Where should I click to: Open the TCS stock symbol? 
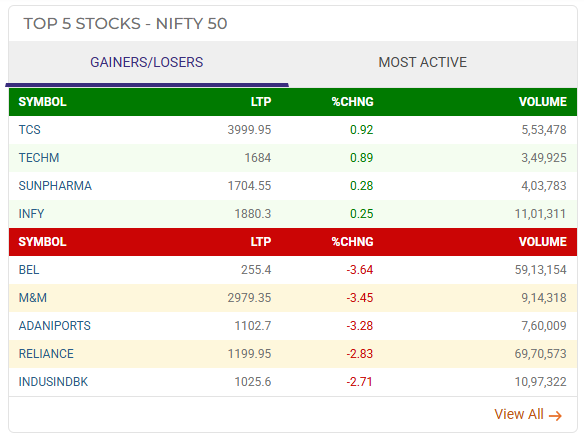tap(30, 130)
